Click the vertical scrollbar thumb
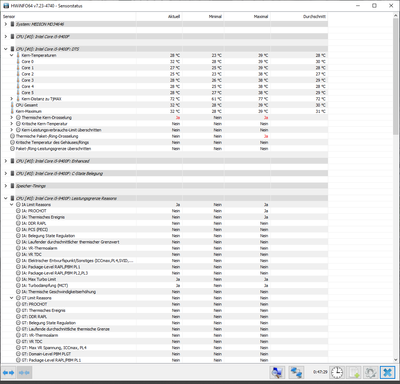 (396, 77)
